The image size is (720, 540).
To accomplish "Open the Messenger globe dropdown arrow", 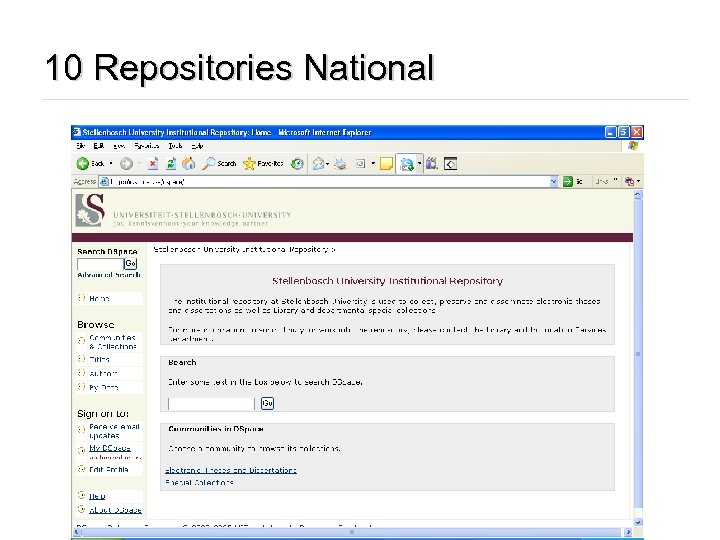I will pos(419,164).
